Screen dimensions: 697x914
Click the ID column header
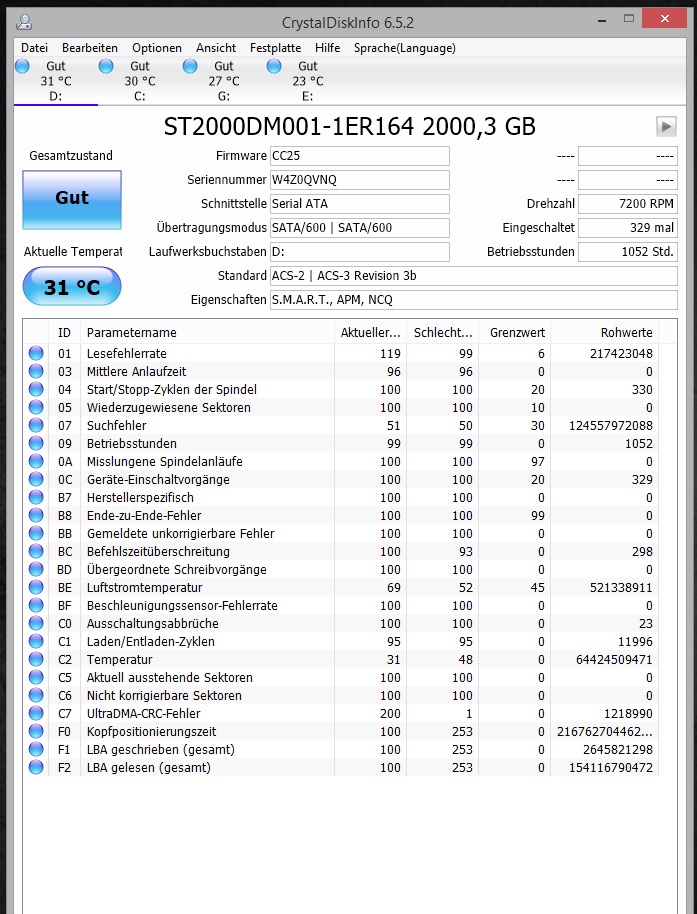coord(64,332)
